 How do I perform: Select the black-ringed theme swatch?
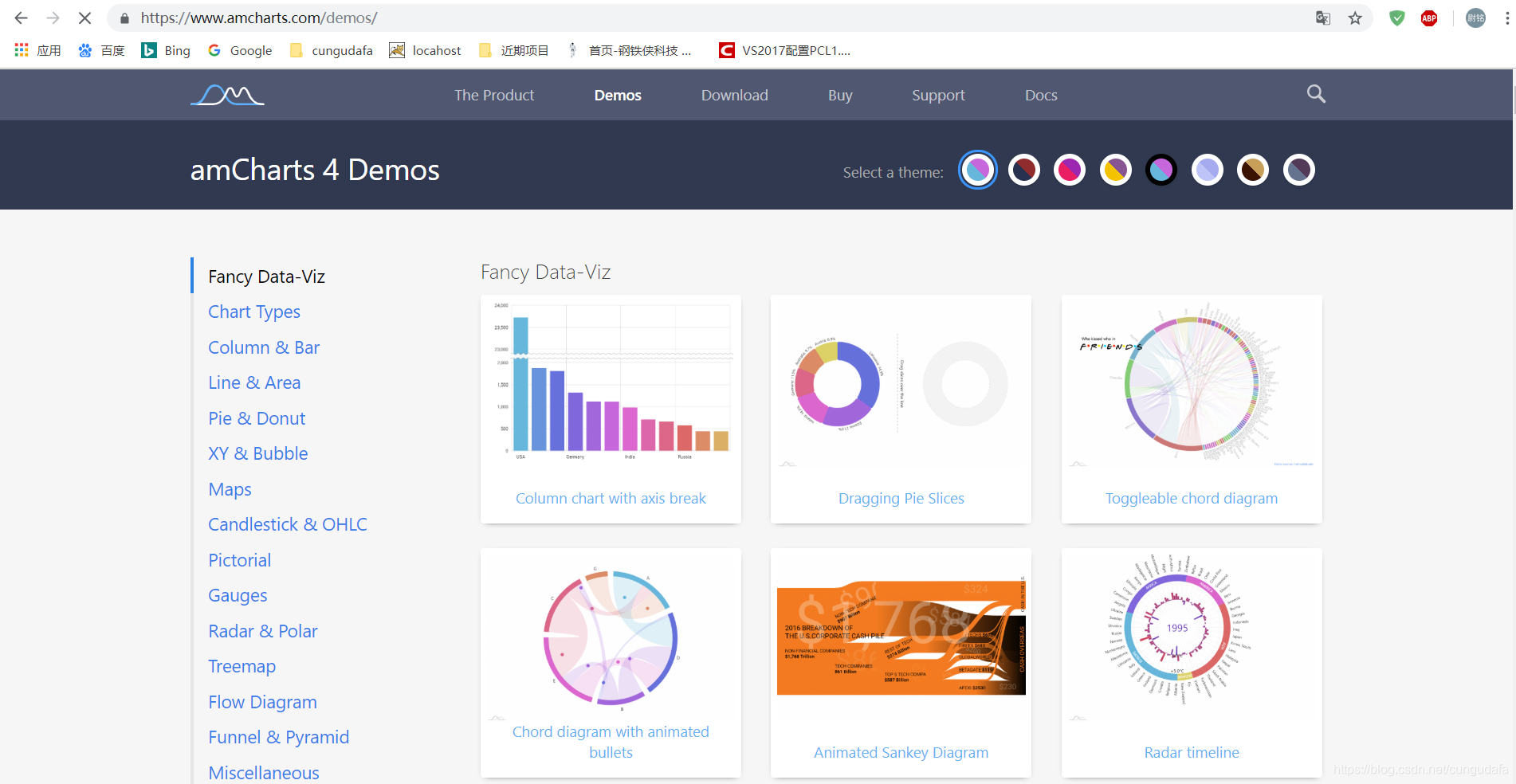[1161, 170]
